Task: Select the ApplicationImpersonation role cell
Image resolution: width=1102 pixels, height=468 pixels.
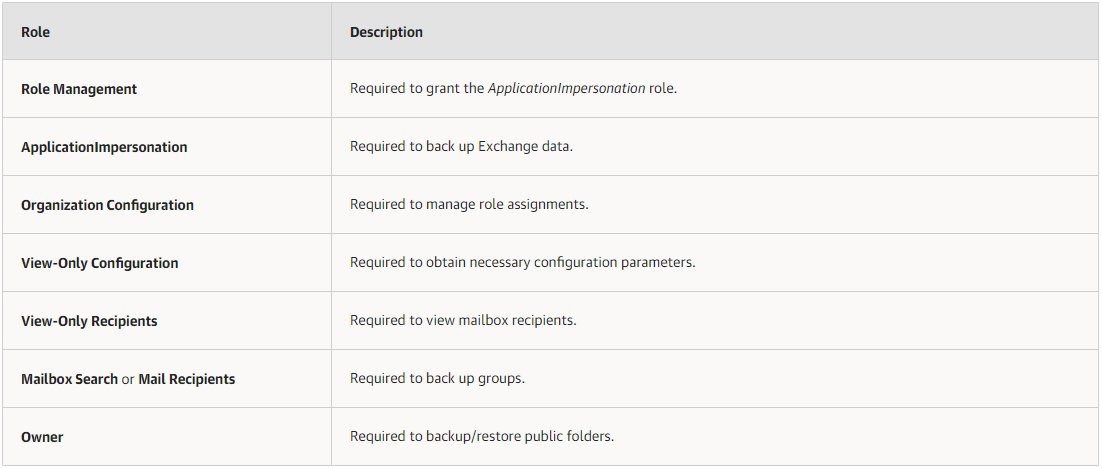Action: click(167, 147)
